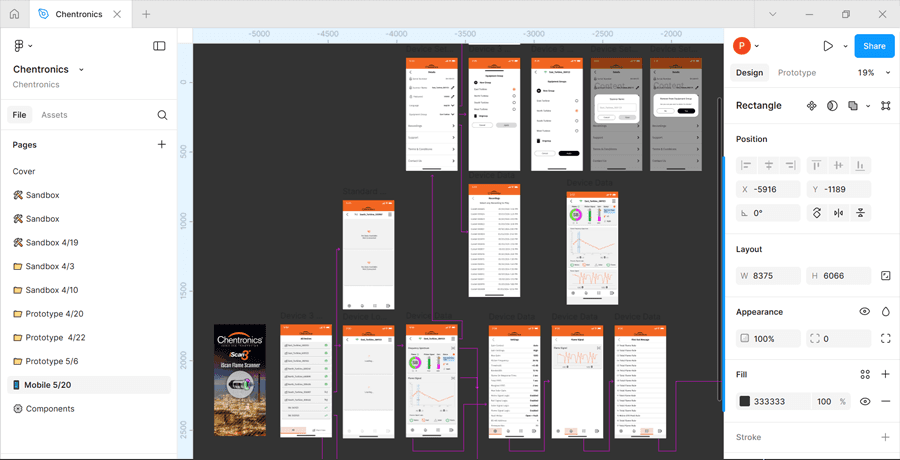The width and height of the screenshot is (900, 460).
Task: Click the rotate 90 degrees icon
Action: click(x=817, y=213)
